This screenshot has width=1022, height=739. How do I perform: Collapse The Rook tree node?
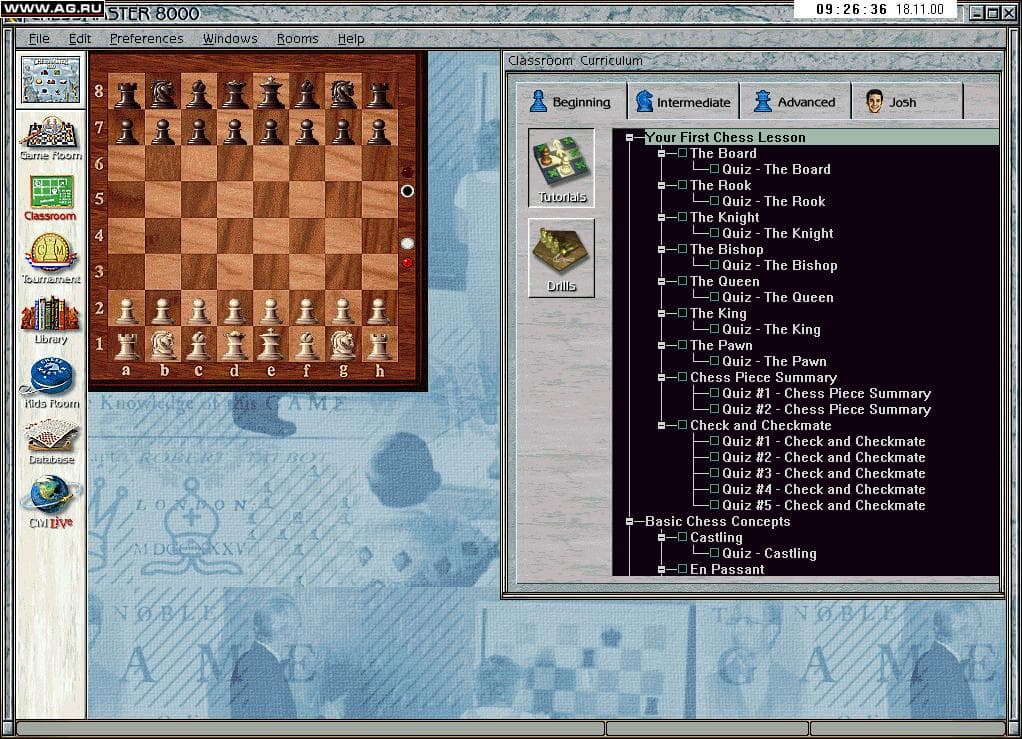coord(662,186)
